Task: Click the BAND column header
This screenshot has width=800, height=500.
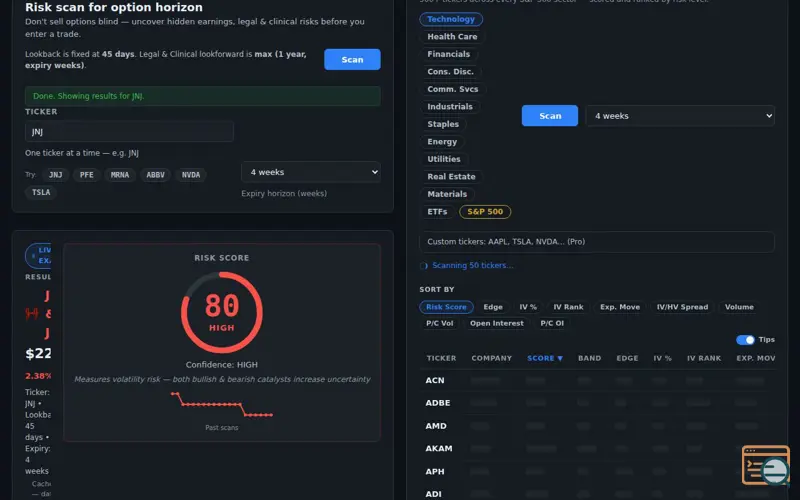Action: coord(589,358)
